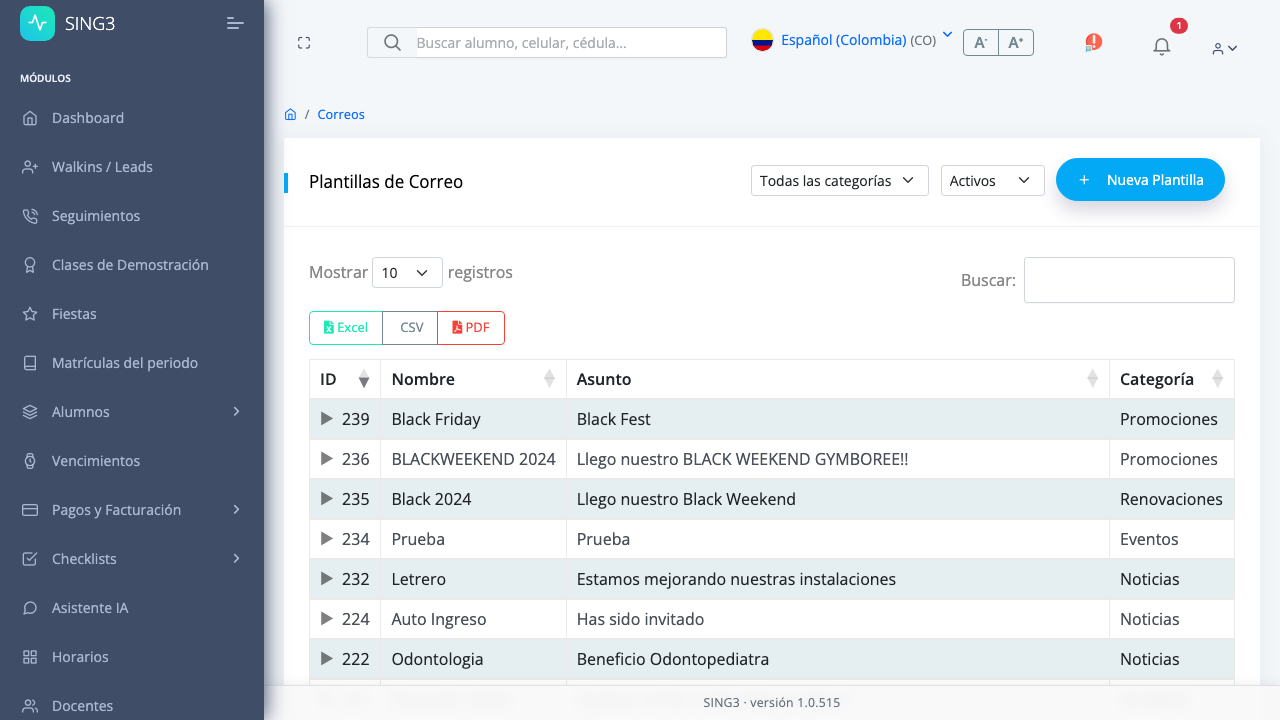The image size is (1280, 720).
Task: Open the Español (Colombia) language selector
Action: (852, 40)
